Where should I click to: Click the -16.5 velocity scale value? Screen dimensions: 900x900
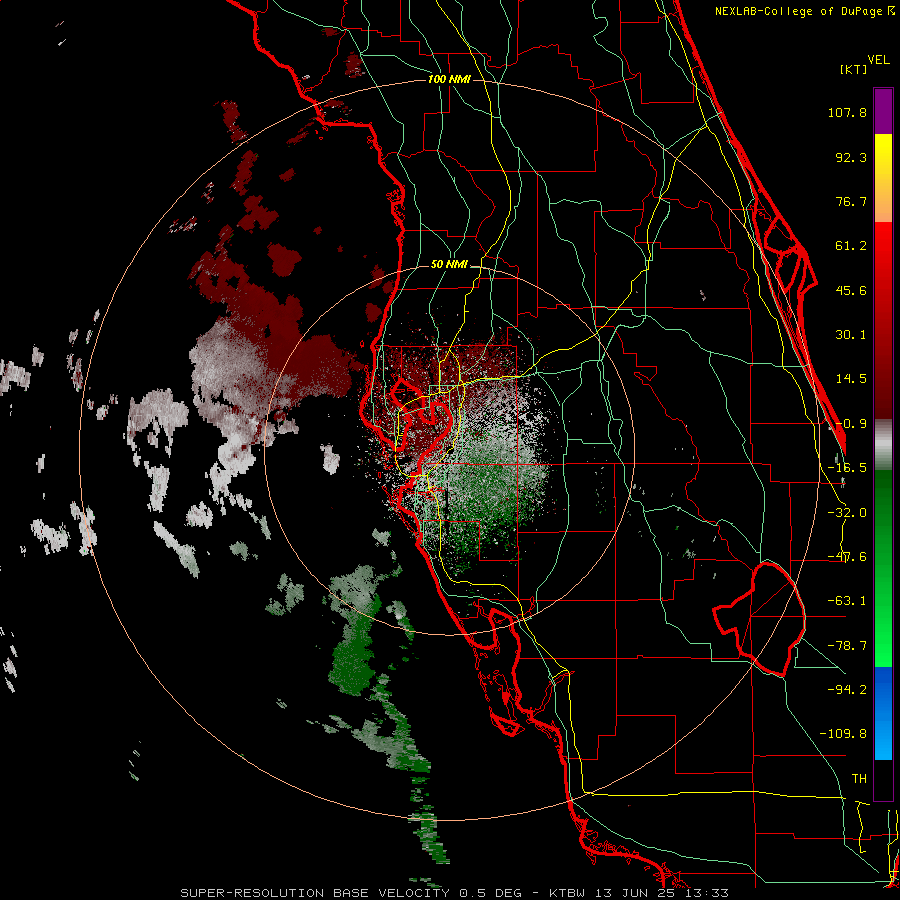[847, 468]
